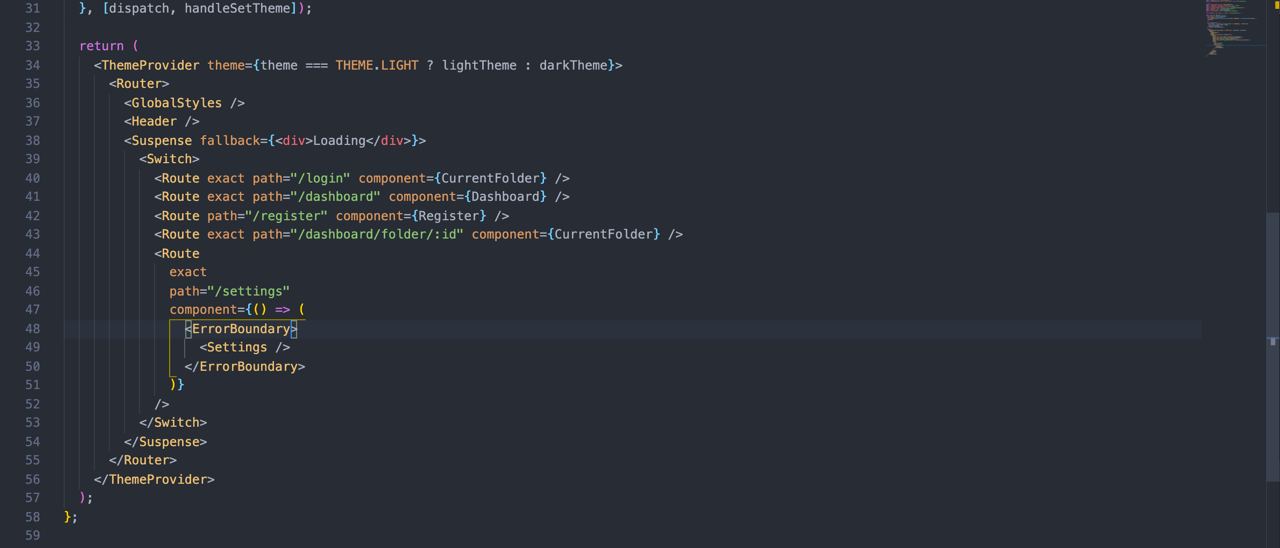
Task: Click {CurrentFolder} on the /login route line
Action: pos(491,178)
